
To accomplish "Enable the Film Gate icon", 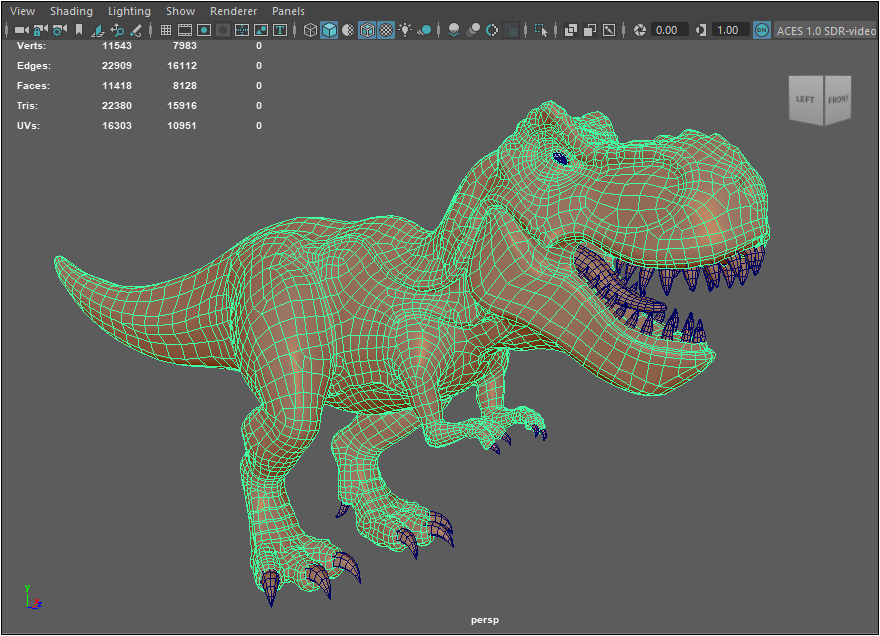I will [x=185, y=30].
